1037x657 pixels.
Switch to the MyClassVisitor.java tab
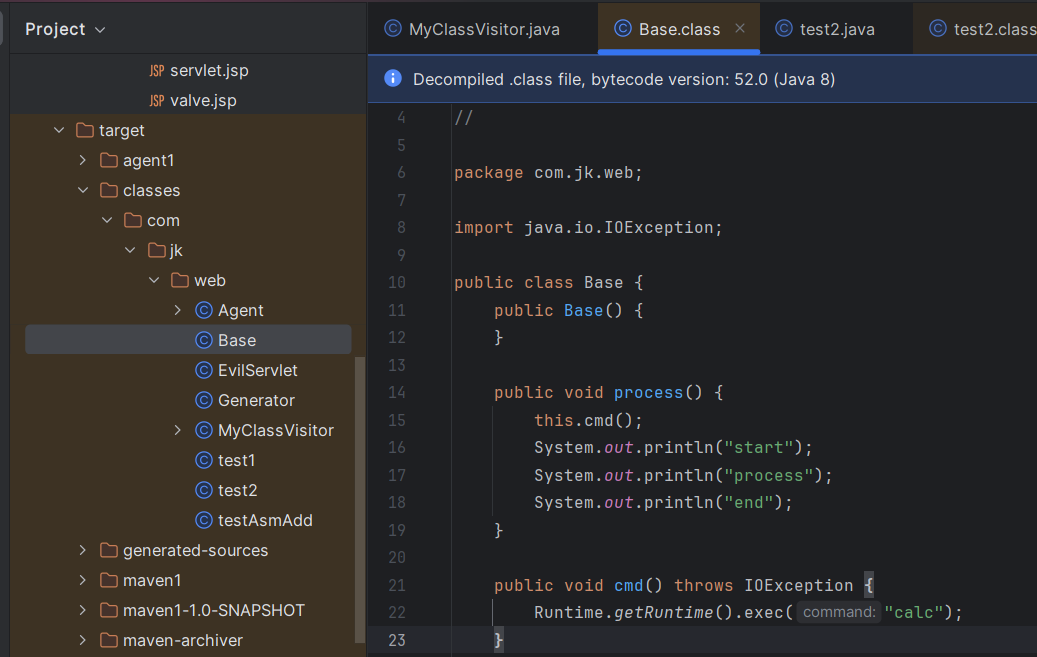[483, 29]
